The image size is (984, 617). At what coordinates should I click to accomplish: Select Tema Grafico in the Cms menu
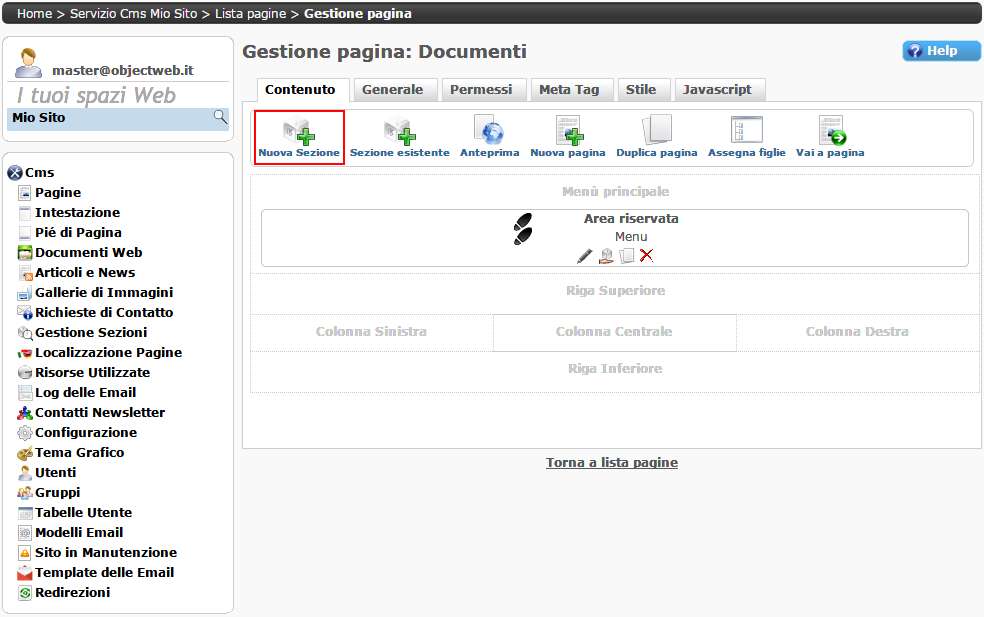(79, 453)
